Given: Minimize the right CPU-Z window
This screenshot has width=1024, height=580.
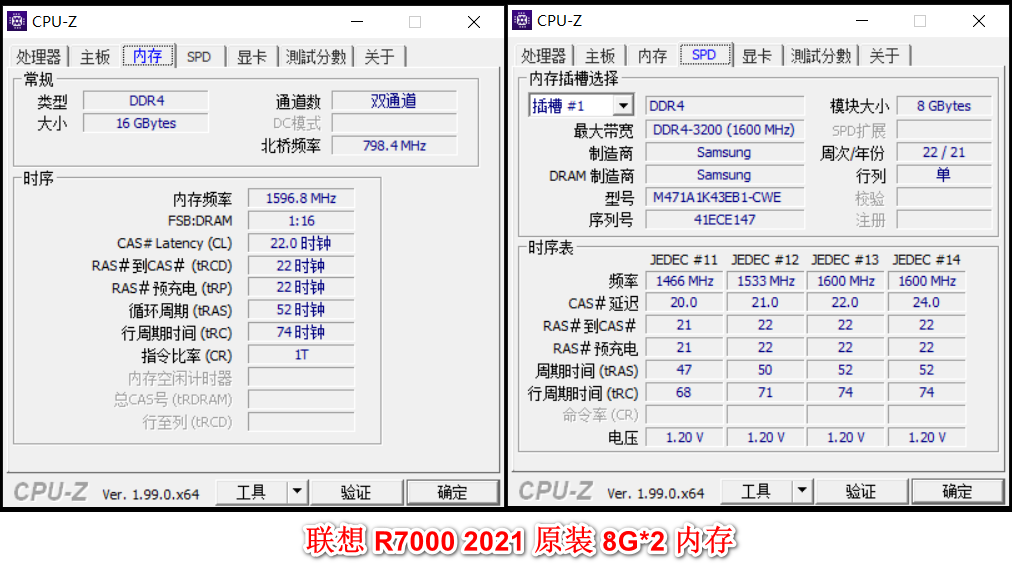Looking at the screenshot, I should click(x=862, y=21).
